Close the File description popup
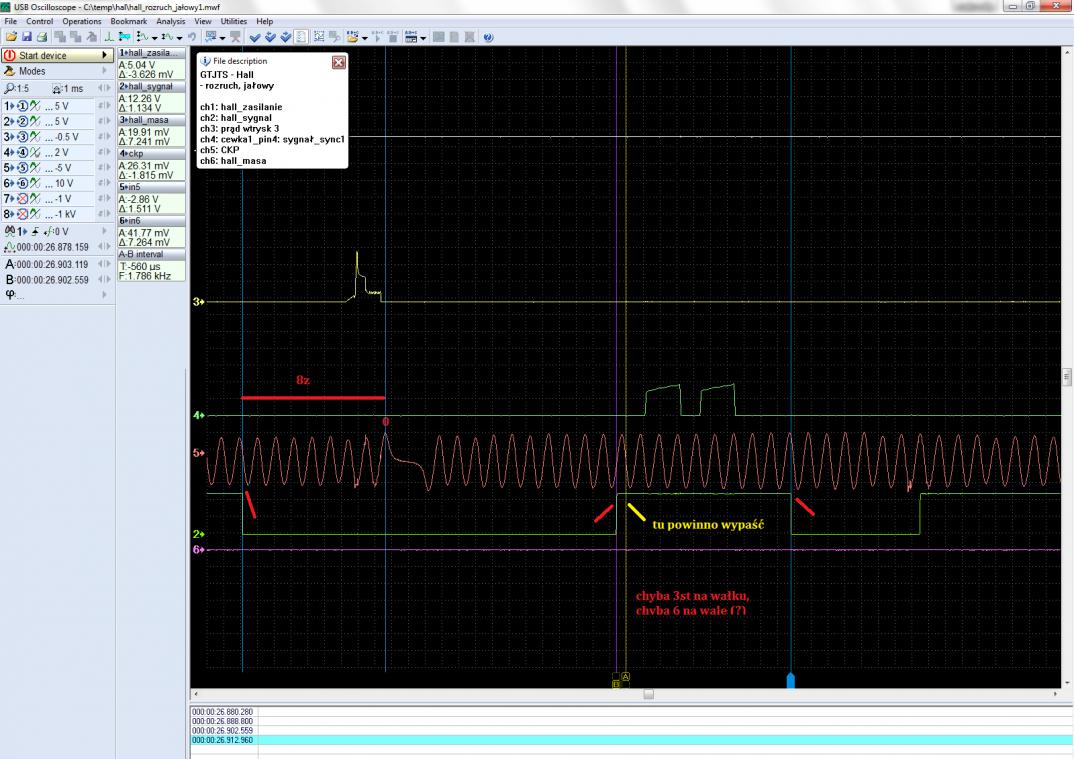 pyautogui.click(x=337, y=61)
